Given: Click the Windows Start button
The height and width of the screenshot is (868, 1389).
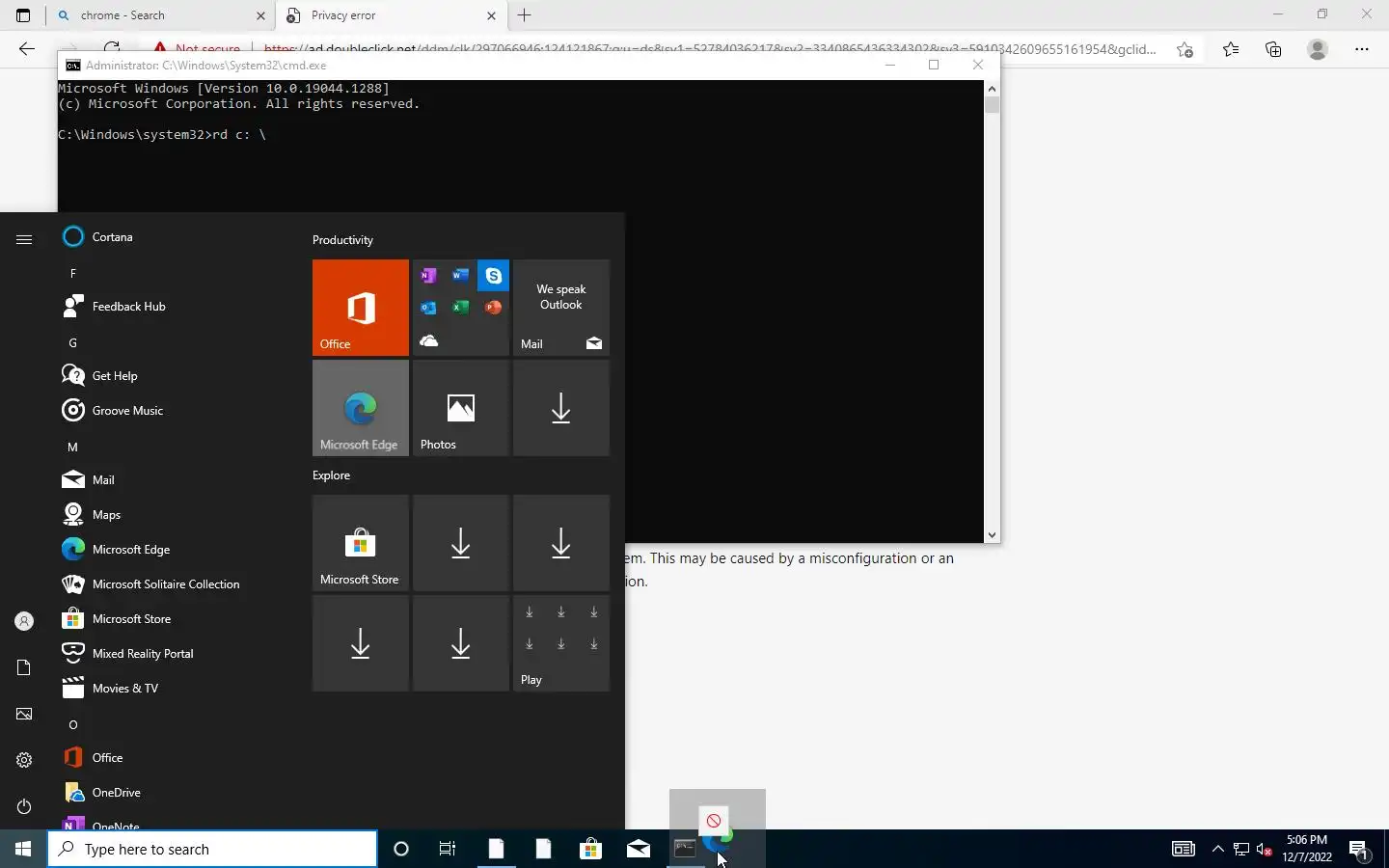Looking at the screenshot, I should 23,850.
